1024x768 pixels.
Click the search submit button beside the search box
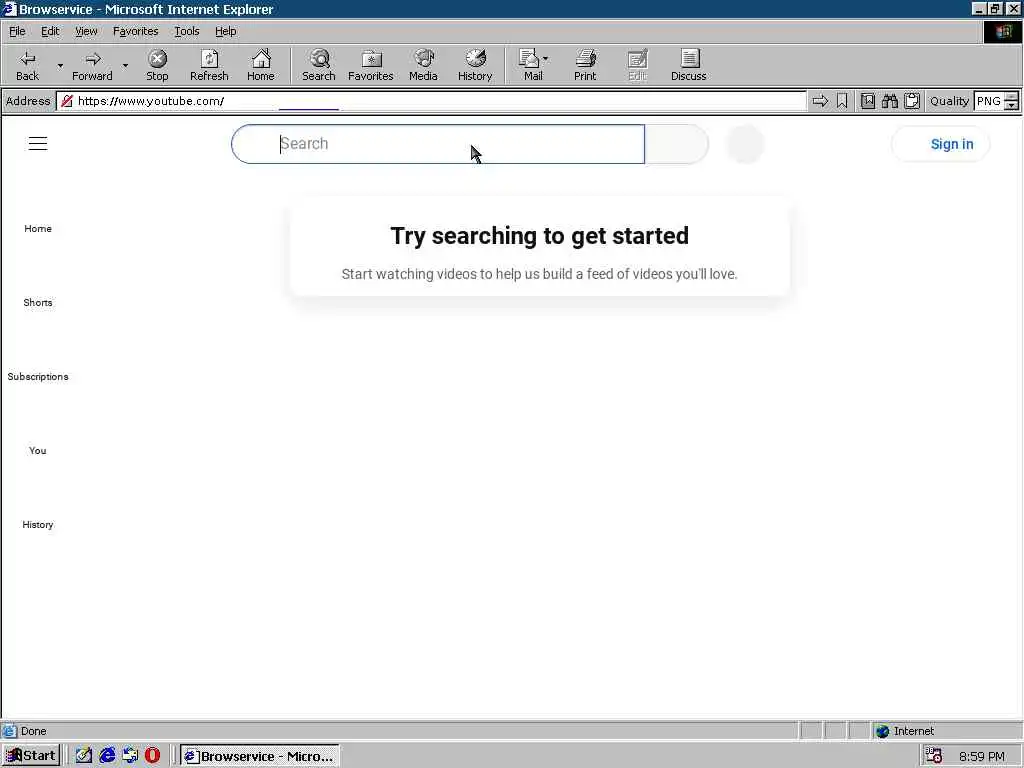click(x=677, y=144)
